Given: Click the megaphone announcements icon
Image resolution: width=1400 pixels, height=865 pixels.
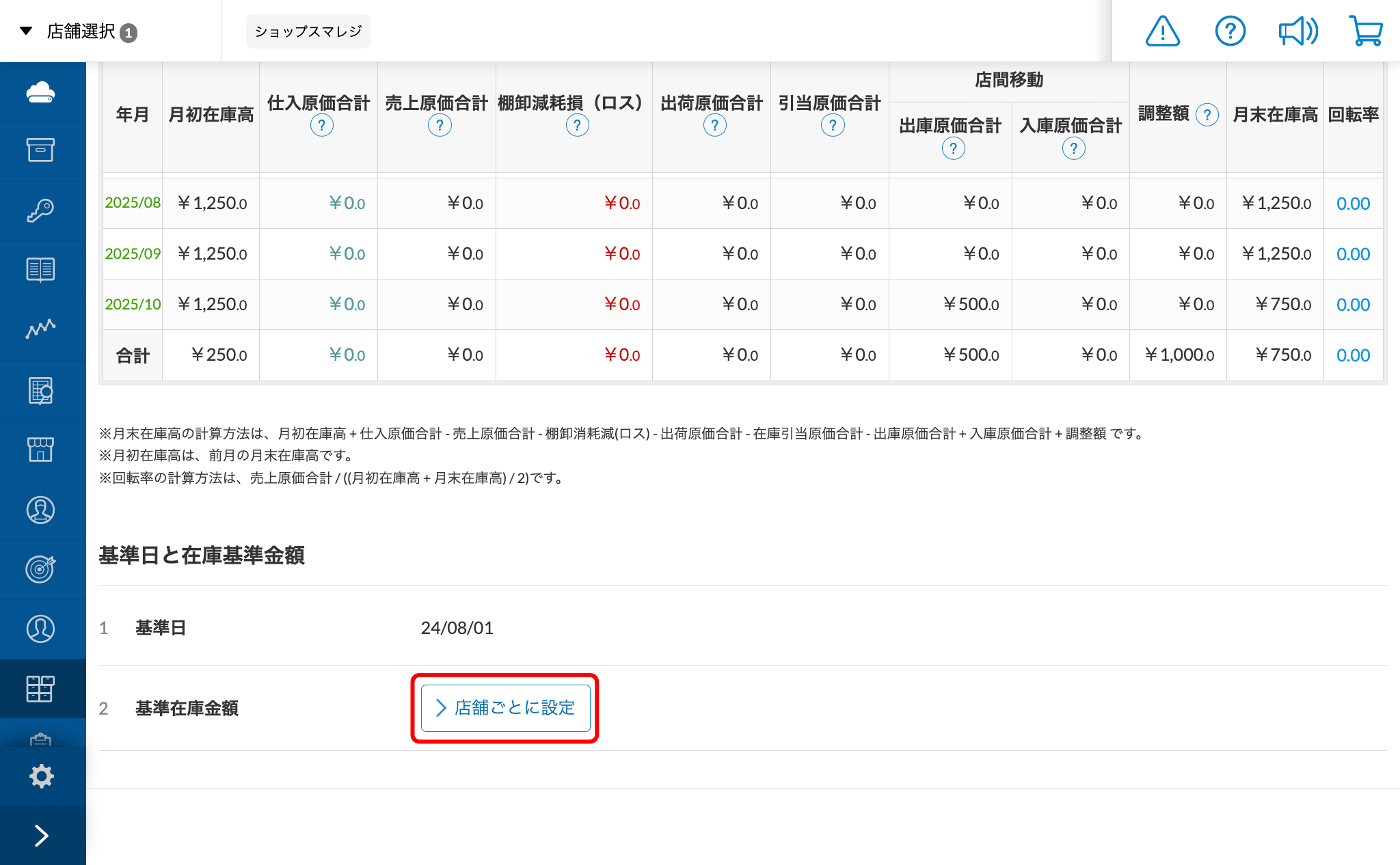Looking at the screenshot, I should click(1297, 31).
